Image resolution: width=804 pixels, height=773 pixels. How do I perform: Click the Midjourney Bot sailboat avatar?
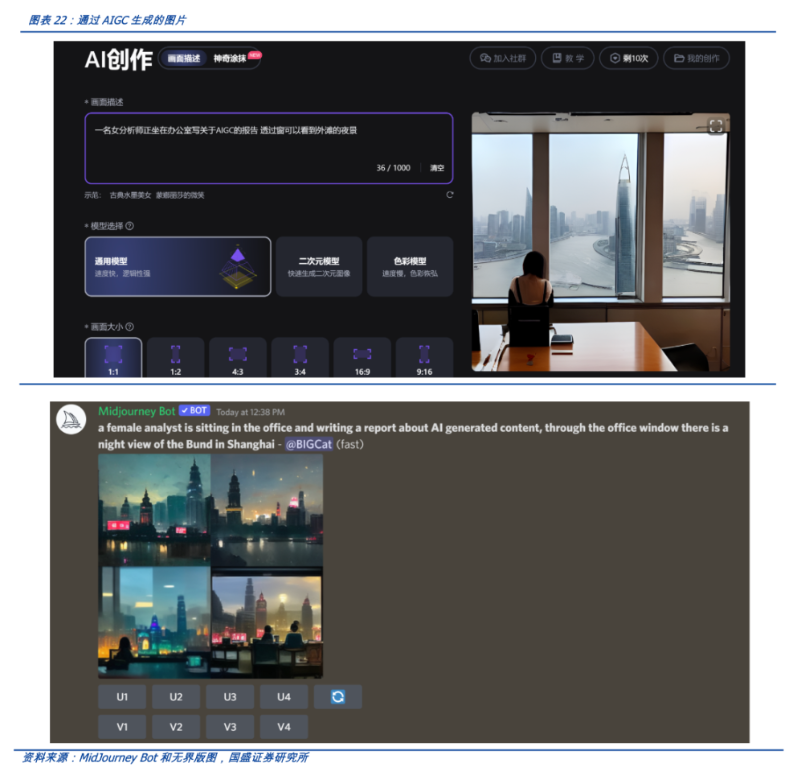[71, 419]
